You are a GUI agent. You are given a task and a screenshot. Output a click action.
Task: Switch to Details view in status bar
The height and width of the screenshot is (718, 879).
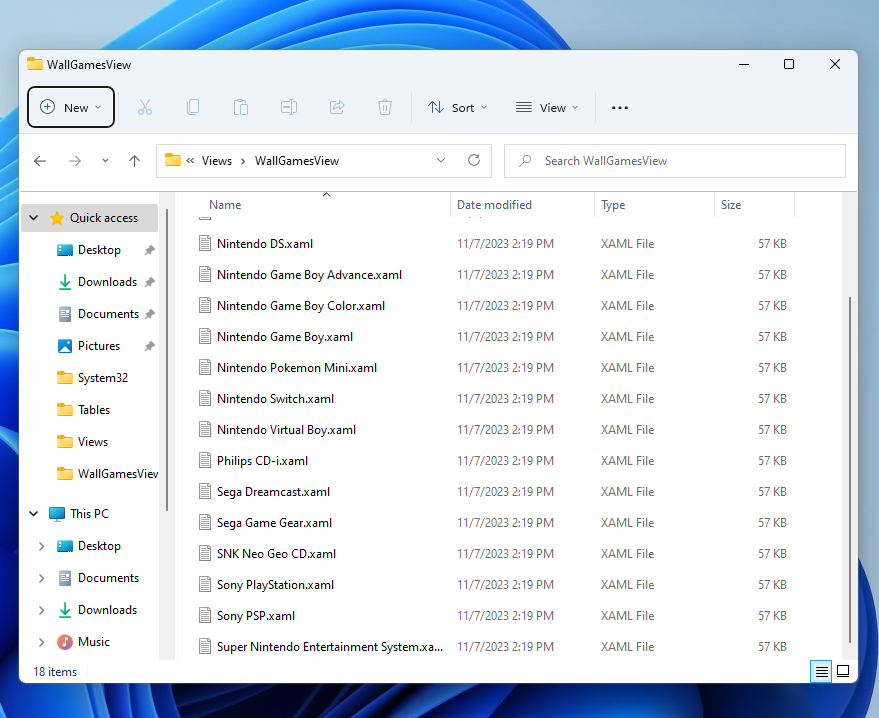point(821,671)
